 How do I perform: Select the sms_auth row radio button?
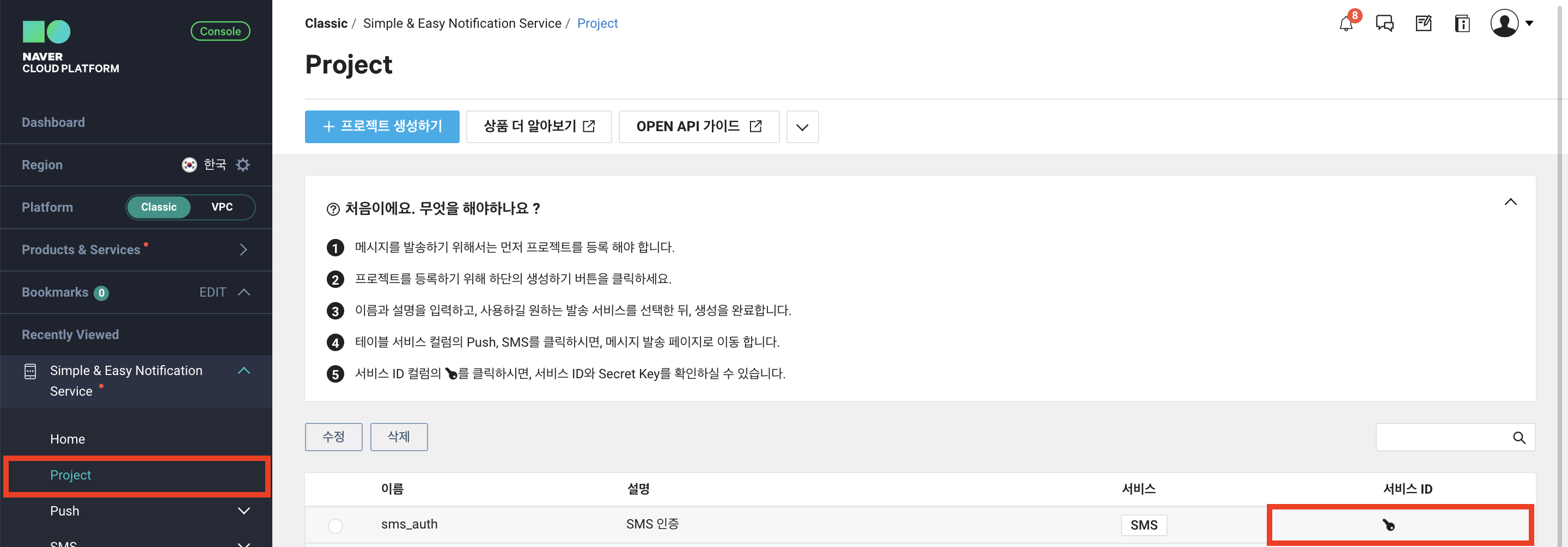(x=335, y=525)
